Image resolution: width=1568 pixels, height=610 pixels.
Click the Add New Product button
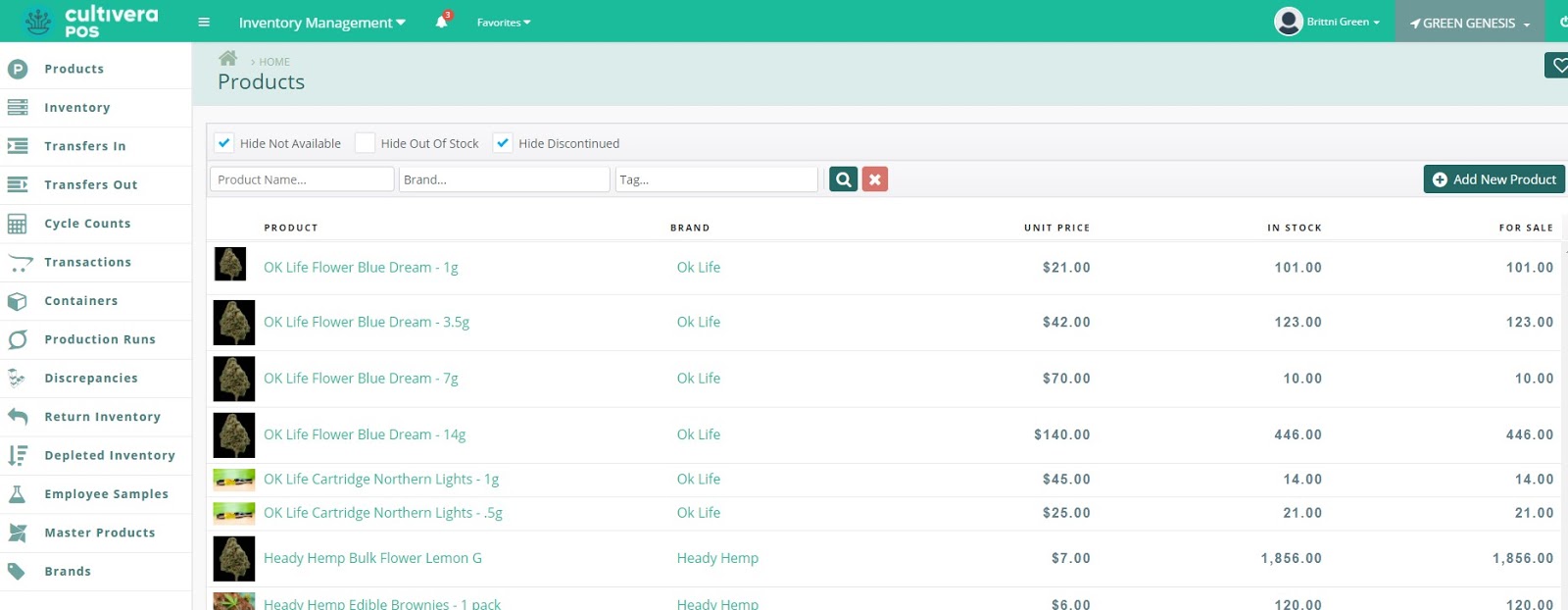point(1494,179)
